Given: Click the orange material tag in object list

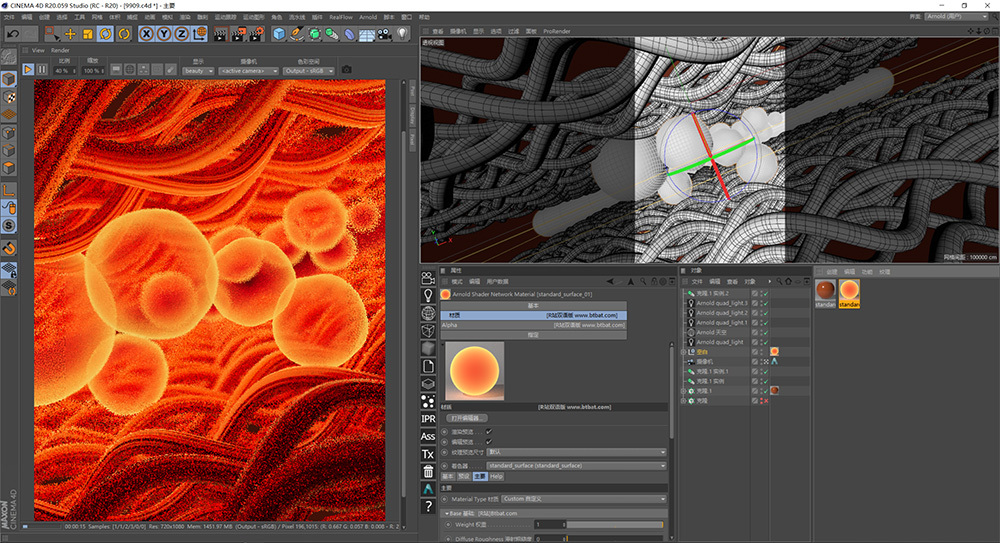Looking at the screenshot, I should tap(774, 352).
